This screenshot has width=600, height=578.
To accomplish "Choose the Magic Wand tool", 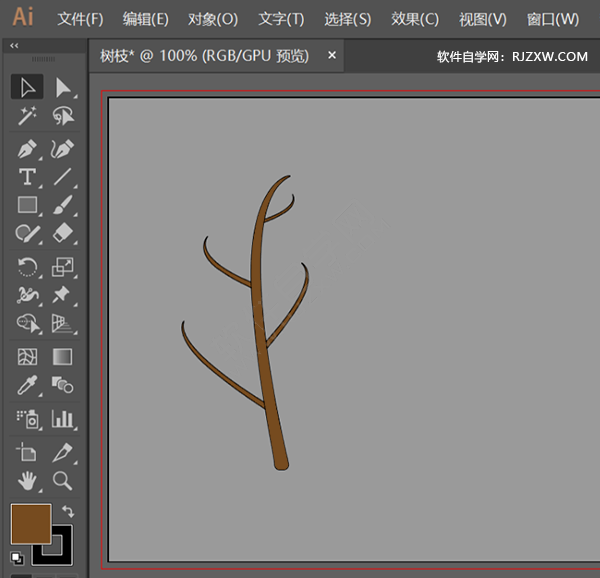I will click(x=27, y=116).
